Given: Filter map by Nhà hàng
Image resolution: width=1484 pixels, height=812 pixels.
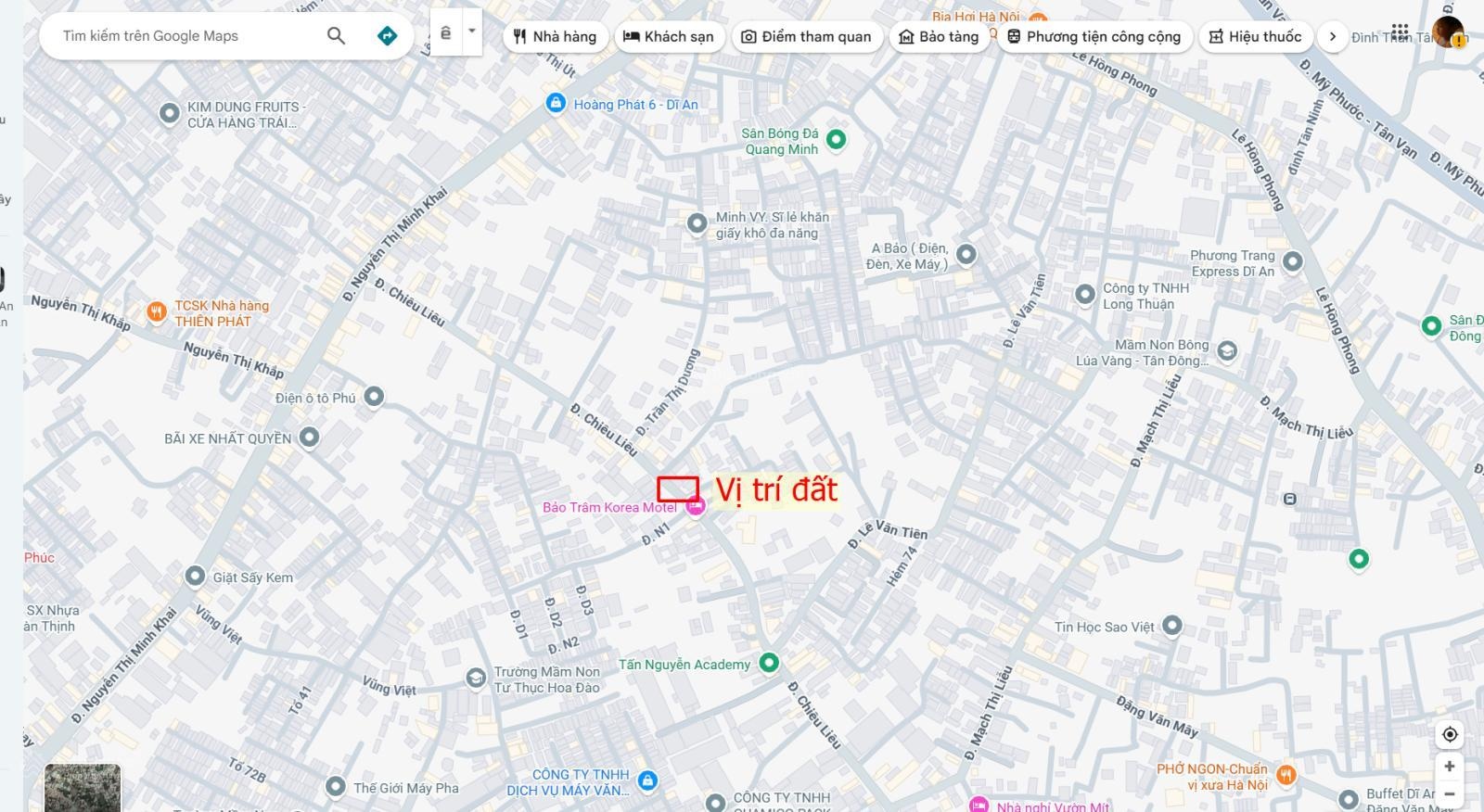Looking at the screenshot, I should [x=556, y=37].
